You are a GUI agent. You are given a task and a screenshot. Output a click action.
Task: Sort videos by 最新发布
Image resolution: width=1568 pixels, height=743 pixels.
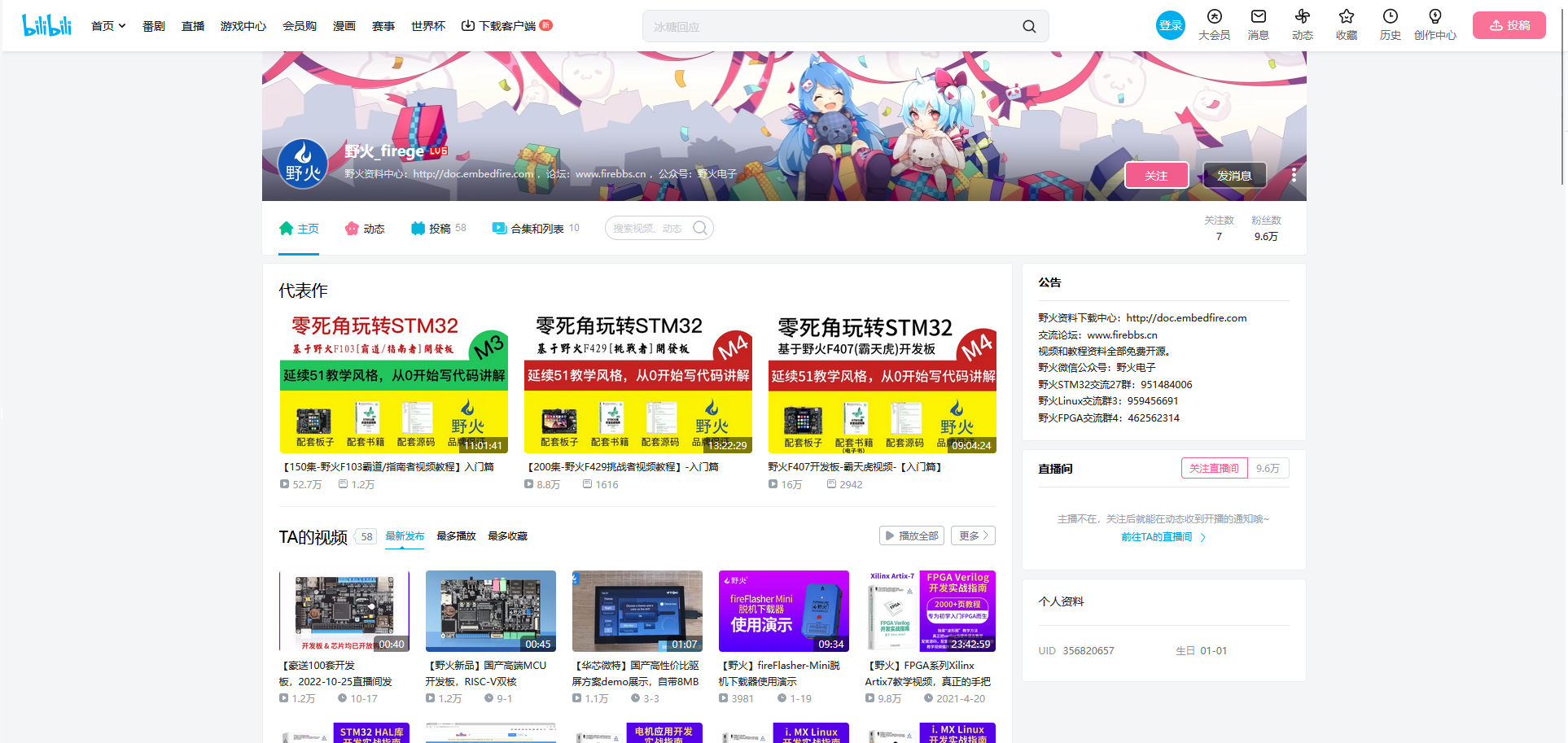pyautogui.click(x=405, y=536)
